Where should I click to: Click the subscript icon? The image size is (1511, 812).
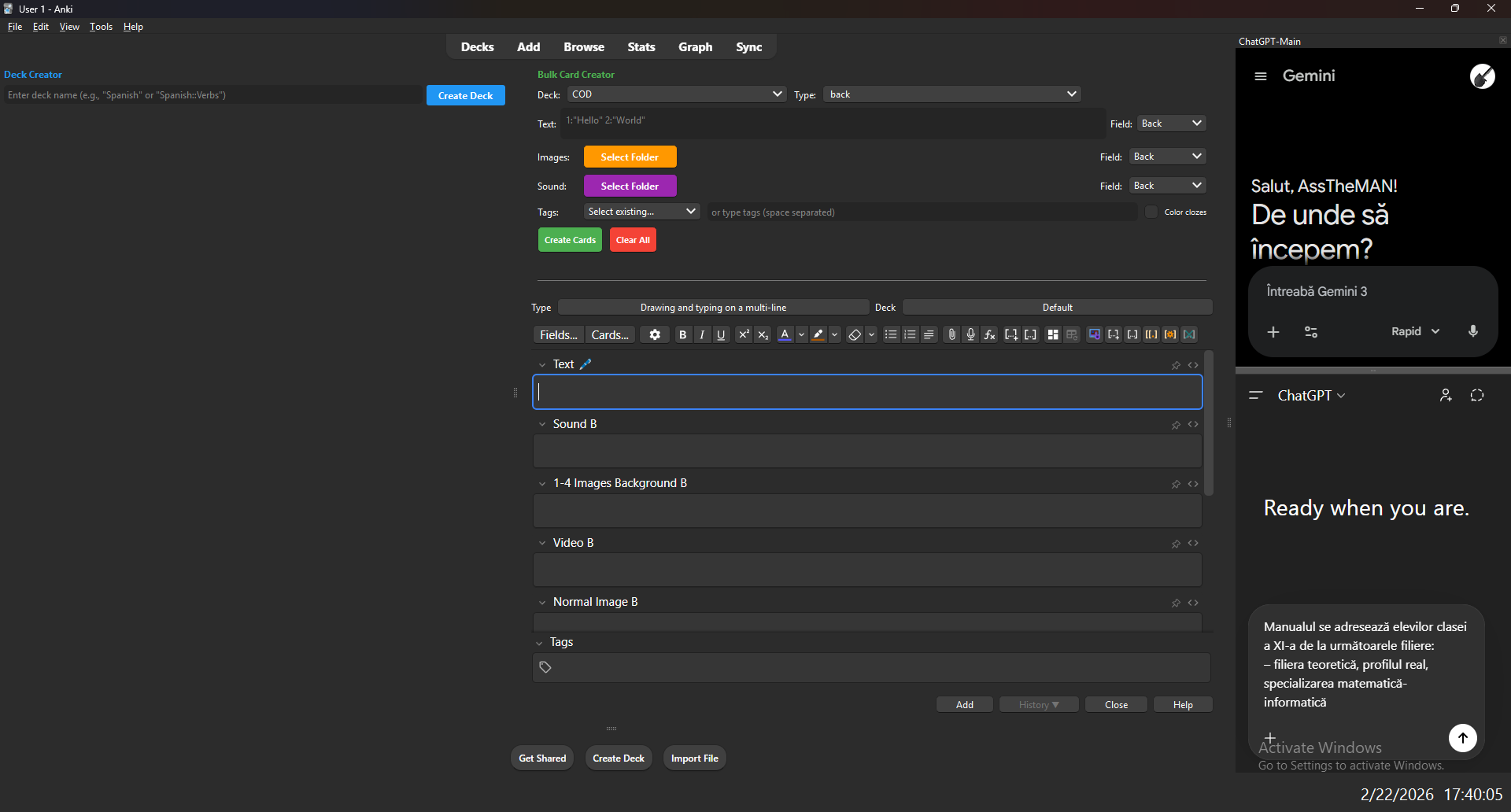(763, 334)
